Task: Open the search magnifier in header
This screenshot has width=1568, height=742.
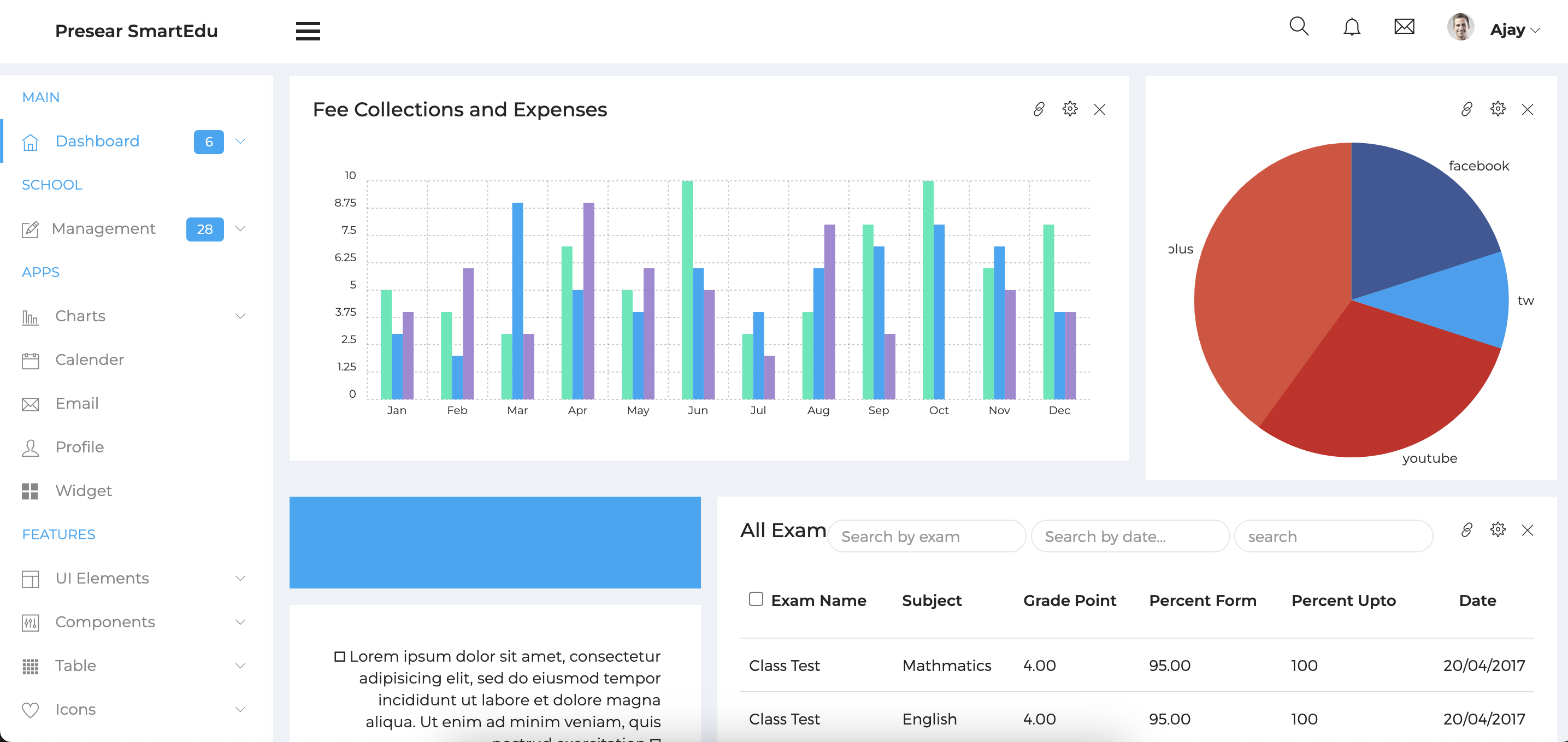Action: (x=1299, y=26)
